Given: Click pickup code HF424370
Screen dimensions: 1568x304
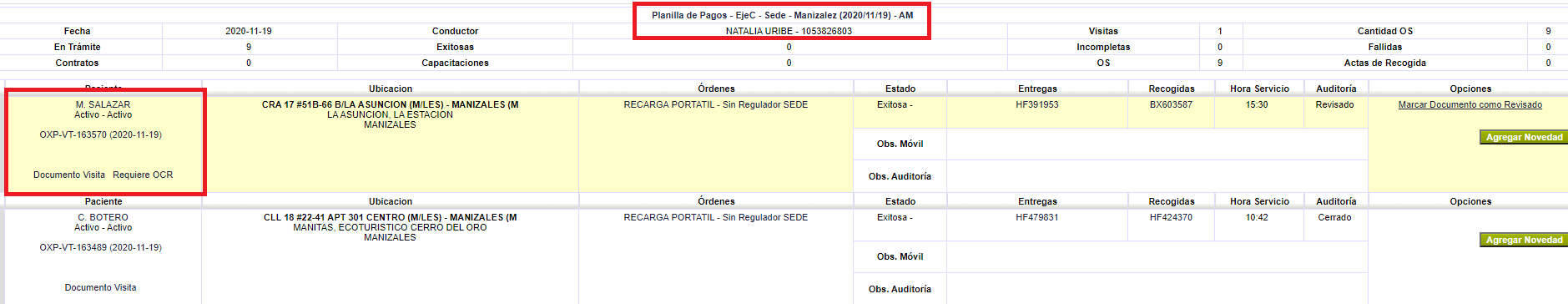Looking at the screenshot, I should click(1171, 218).
